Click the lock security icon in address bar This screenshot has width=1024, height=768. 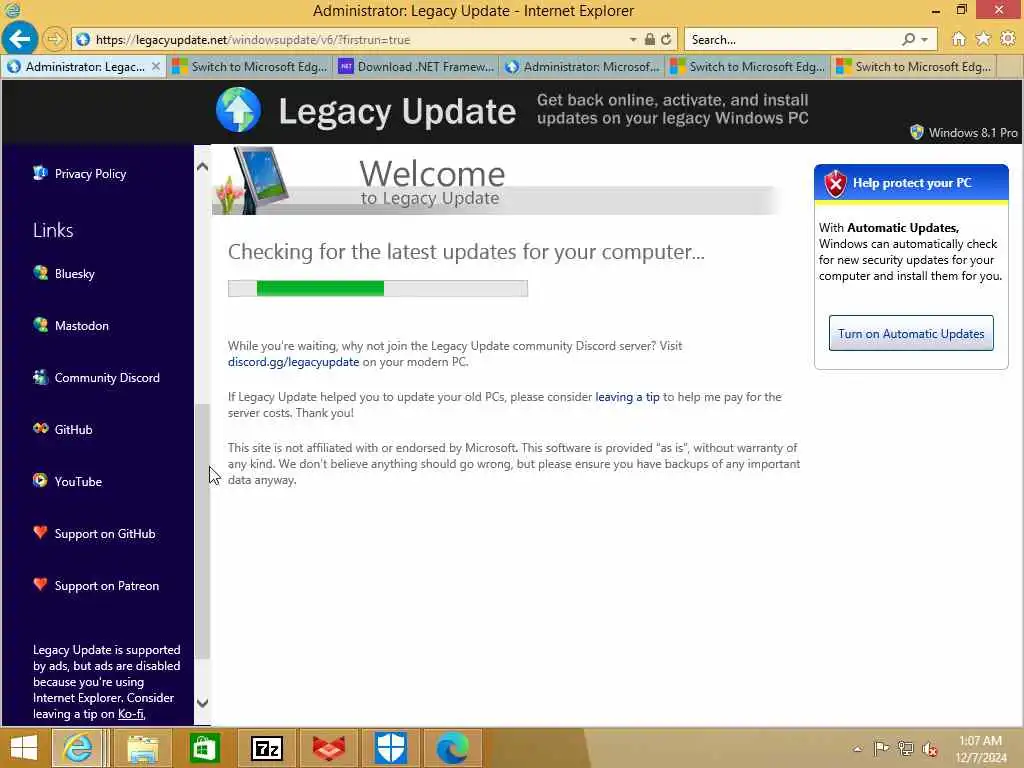click(x=650, y=40)
